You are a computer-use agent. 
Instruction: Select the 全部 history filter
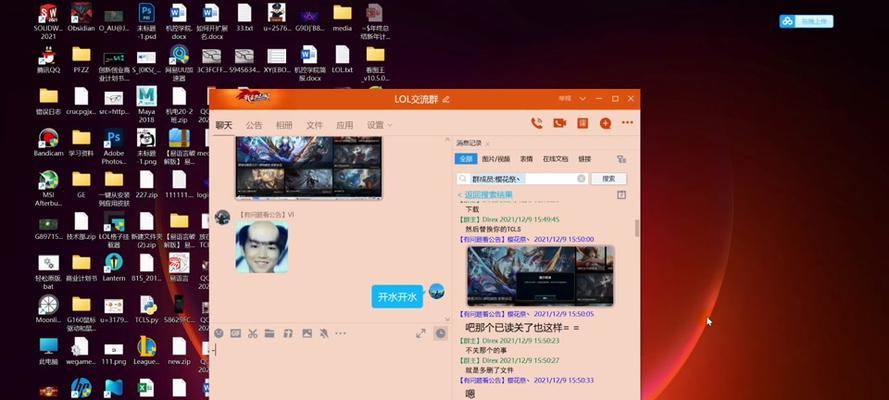tap(465, 159)
